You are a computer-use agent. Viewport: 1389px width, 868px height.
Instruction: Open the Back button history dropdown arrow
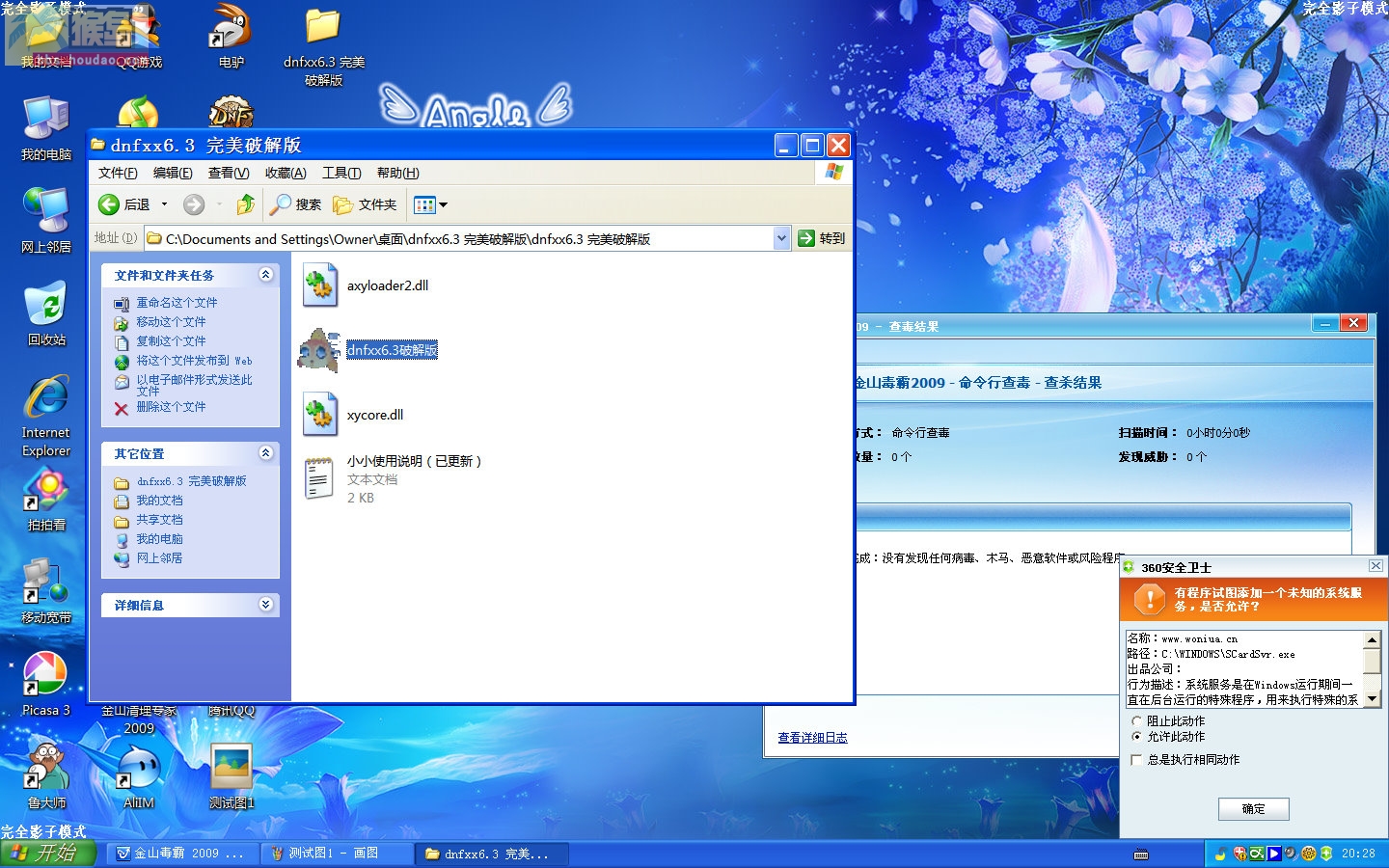(x=164, y=204)
